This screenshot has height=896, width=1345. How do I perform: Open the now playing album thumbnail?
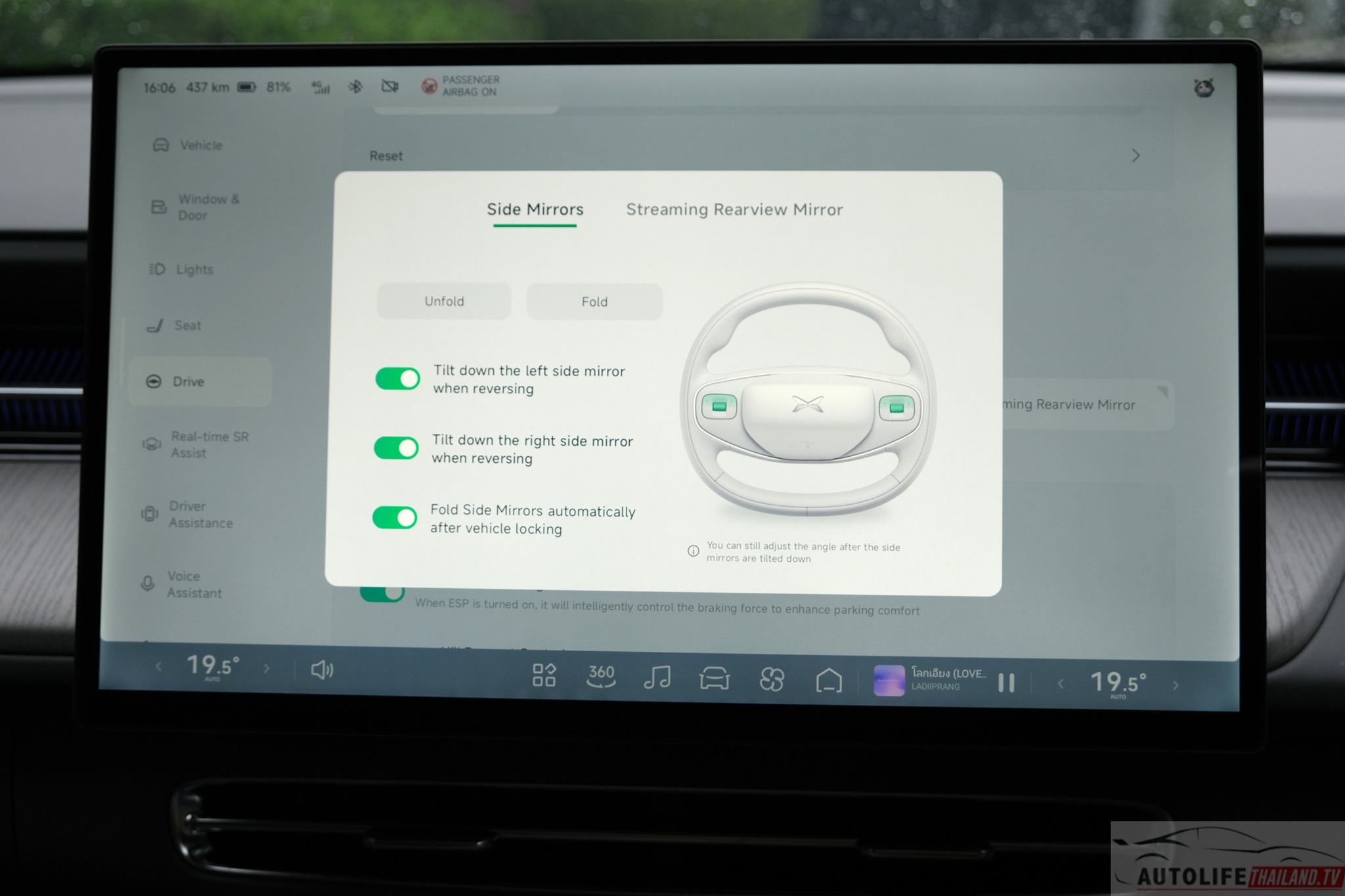pyautogui.click(x=889, y=680)
